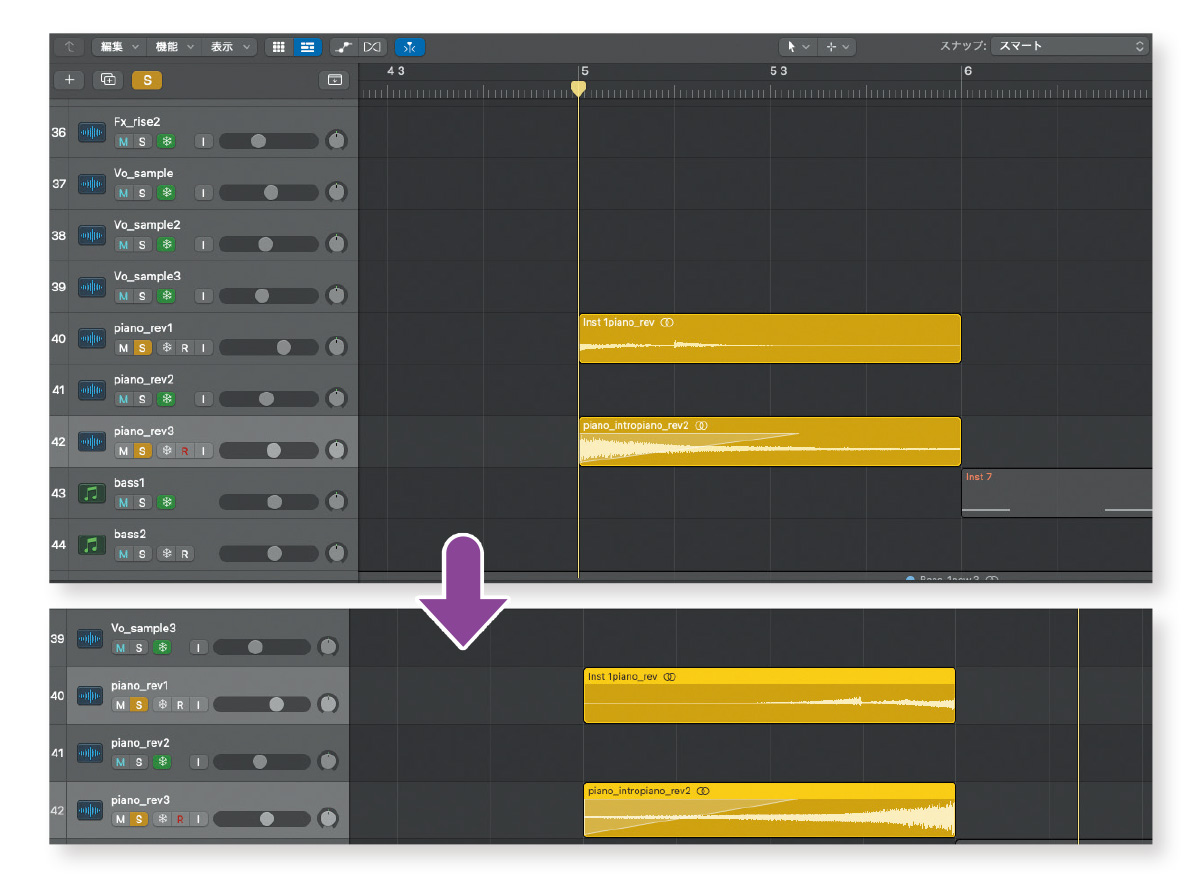Open global tracks button above track list
Image resolution: width=1200 pixels, height=890 pixels.
334,80
